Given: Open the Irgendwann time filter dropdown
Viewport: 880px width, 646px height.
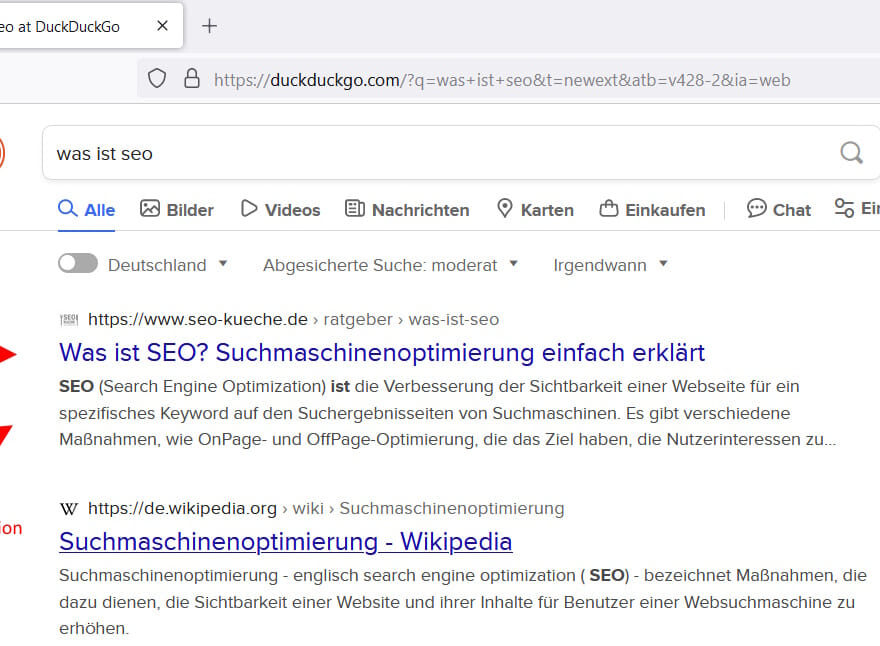Looking at the screenshot, I should pyautogui.click(x=610, y=264).
